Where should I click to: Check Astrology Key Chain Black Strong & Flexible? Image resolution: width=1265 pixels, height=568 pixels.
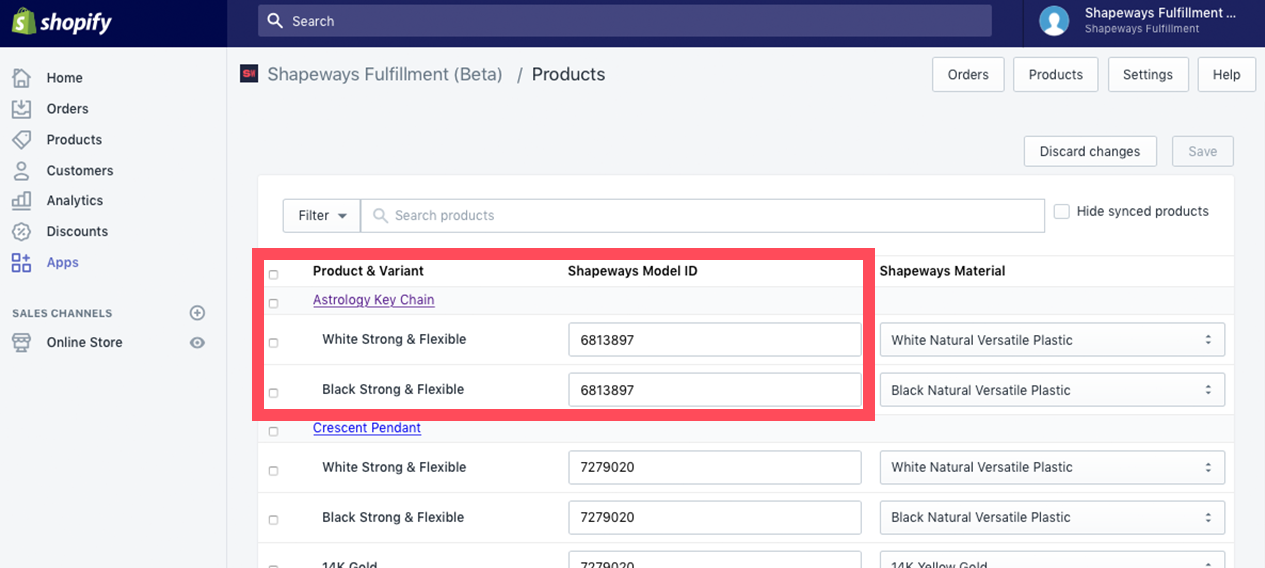point(273,393)
